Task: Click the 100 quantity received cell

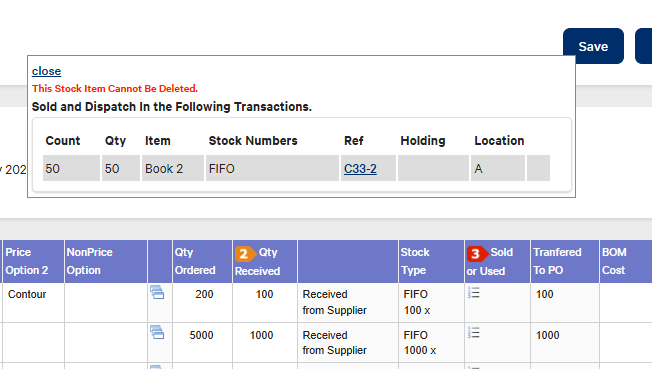Action: pyautogui.click(x=265, y=302)
